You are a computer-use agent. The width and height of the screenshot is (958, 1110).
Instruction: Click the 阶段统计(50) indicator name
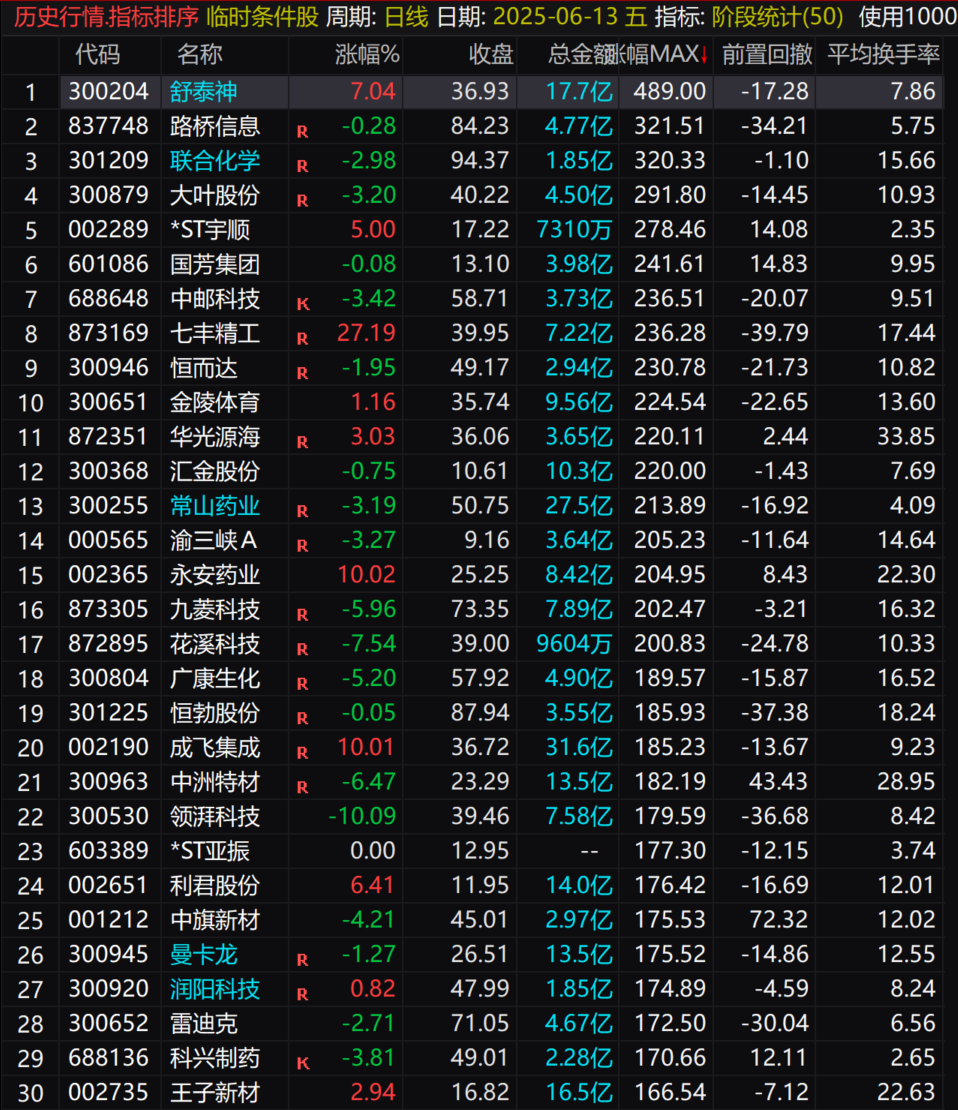pos(777,17)
